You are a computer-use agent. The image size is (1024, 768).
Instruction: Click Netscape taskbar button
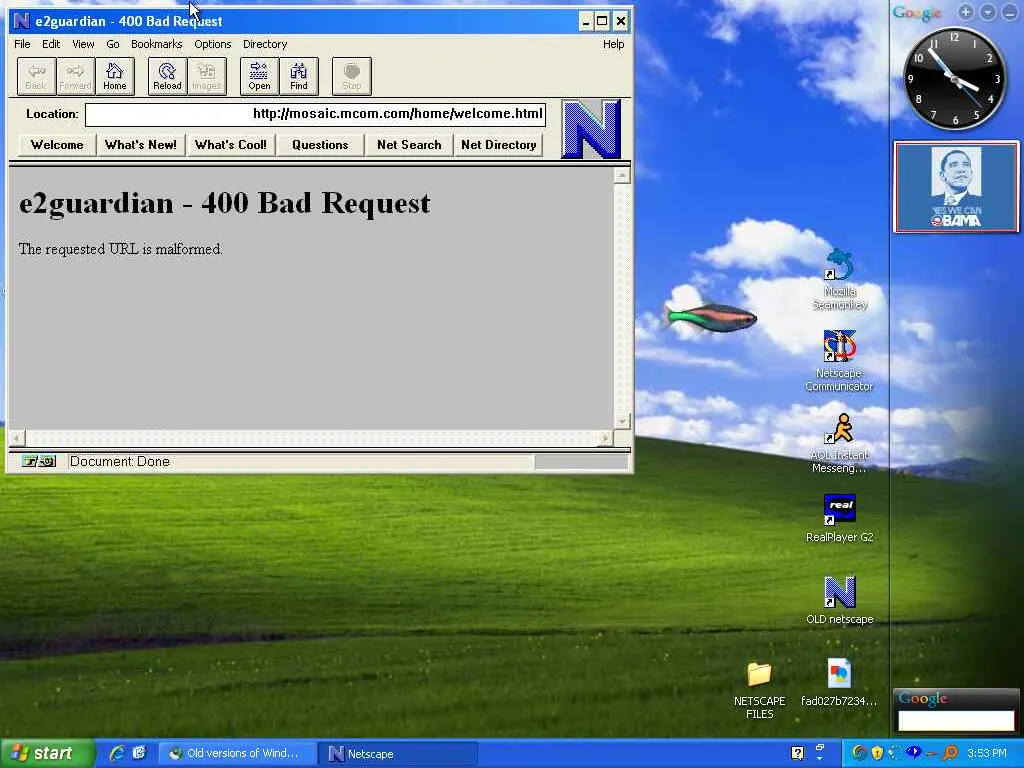398,753
